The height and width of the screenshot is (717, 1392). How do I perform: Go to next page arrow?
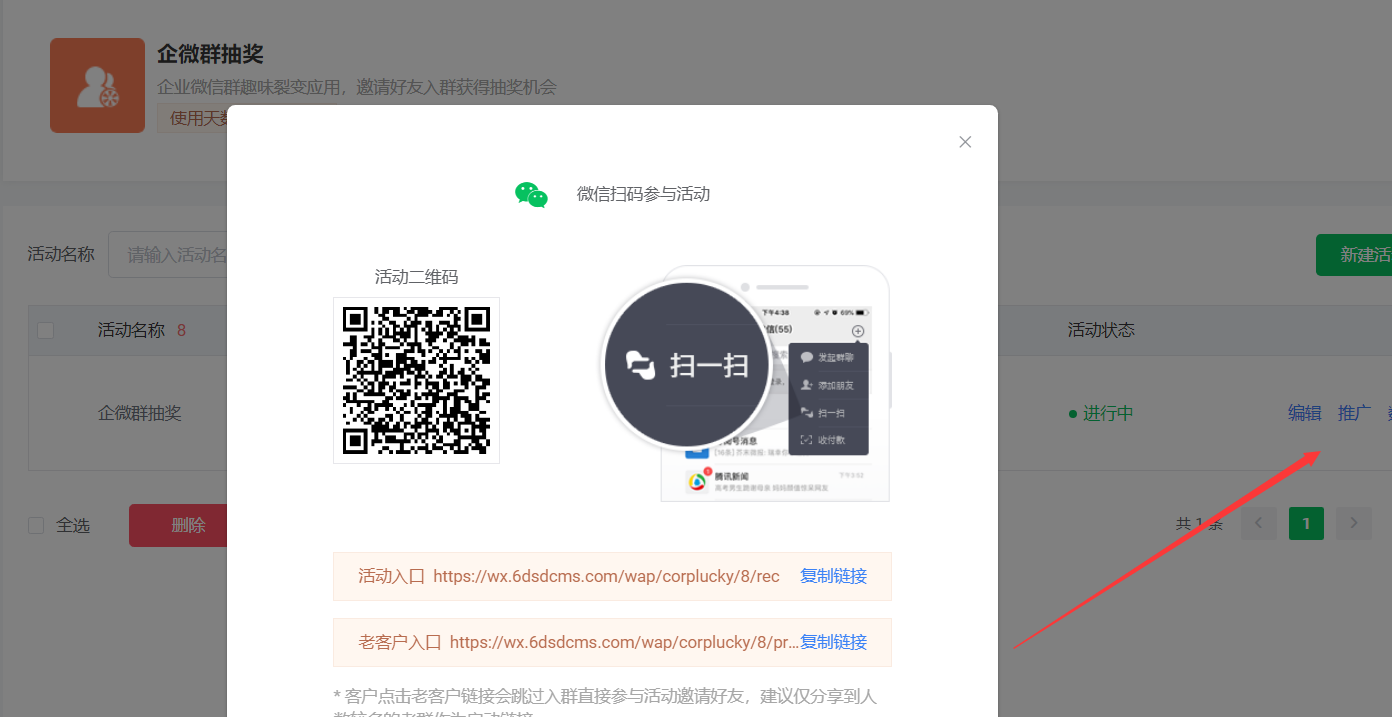pos(1354,523)
